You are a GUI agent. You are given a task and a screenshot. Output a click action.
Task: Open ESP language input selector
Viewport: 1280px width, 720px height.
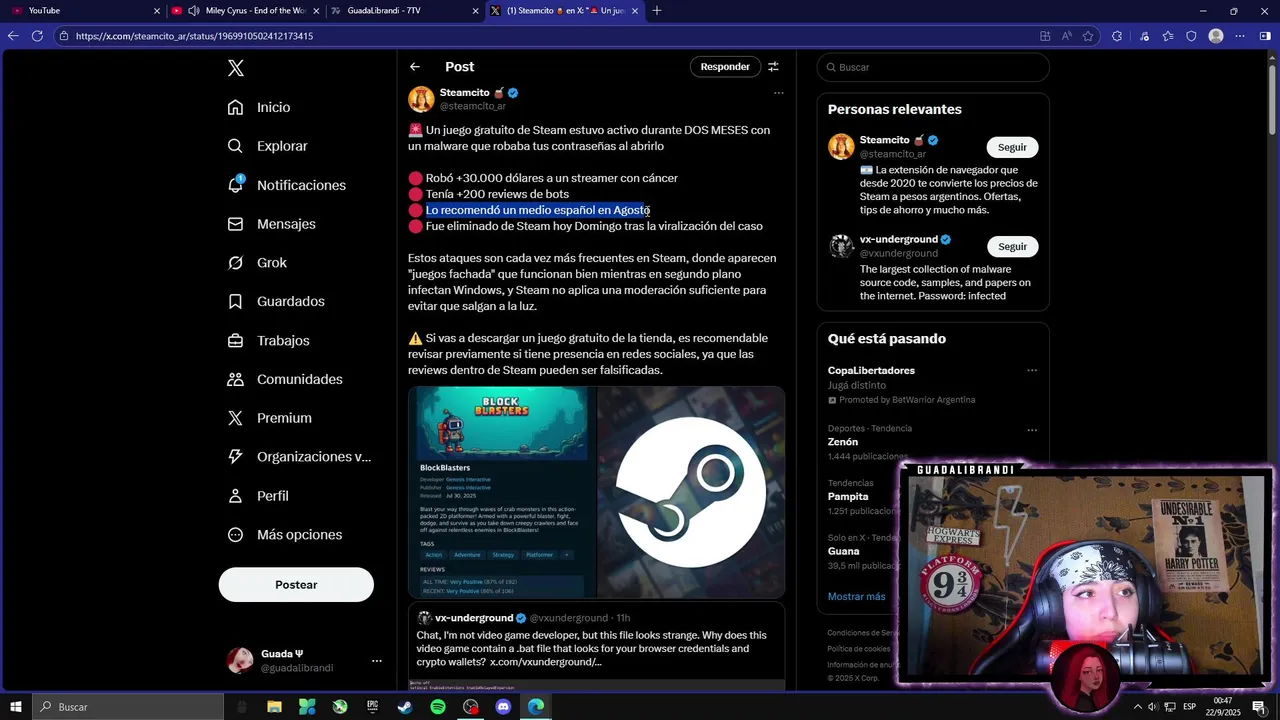(x=1190, y=707)
